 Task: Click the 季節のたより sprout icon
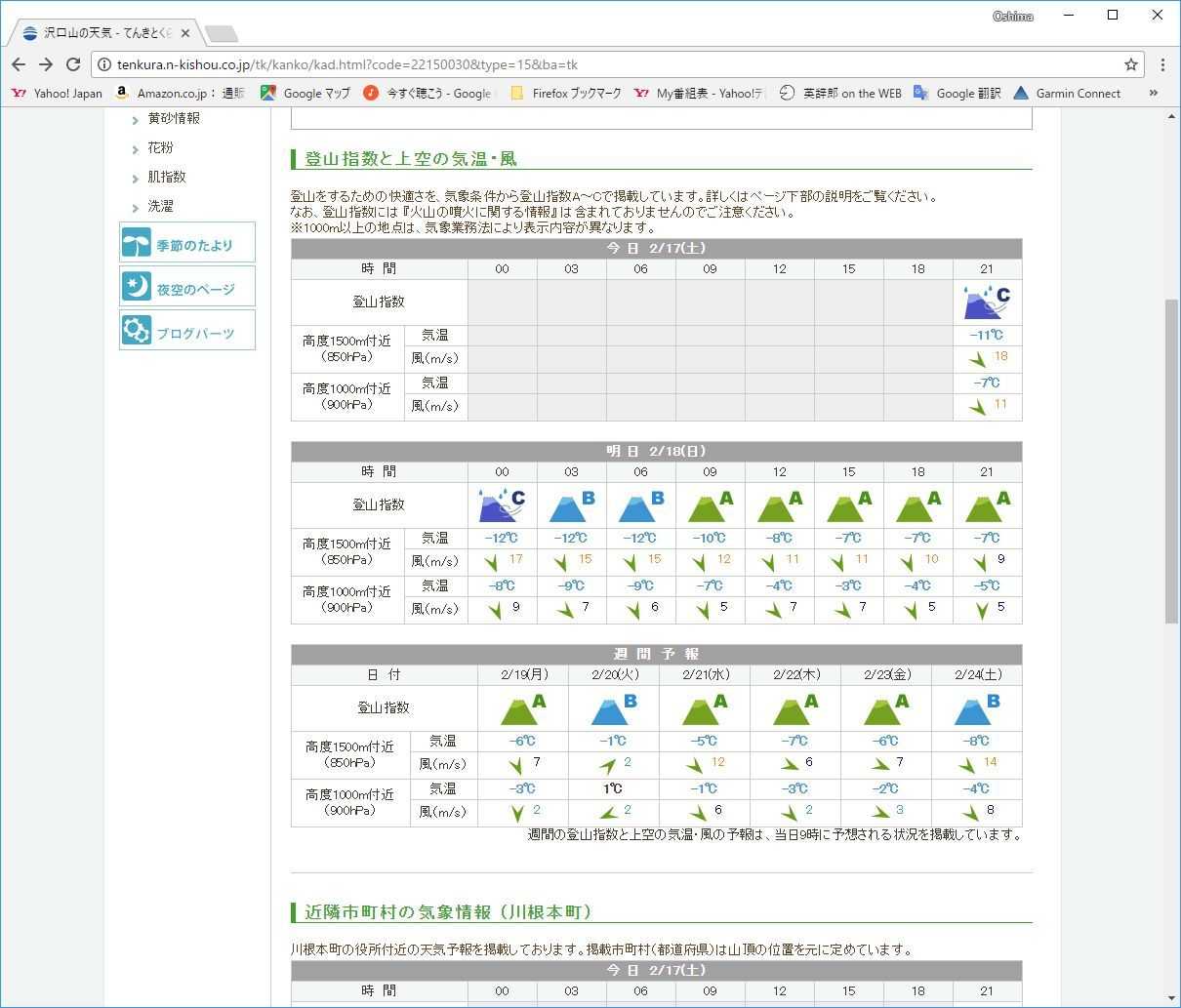coord(137,243)
